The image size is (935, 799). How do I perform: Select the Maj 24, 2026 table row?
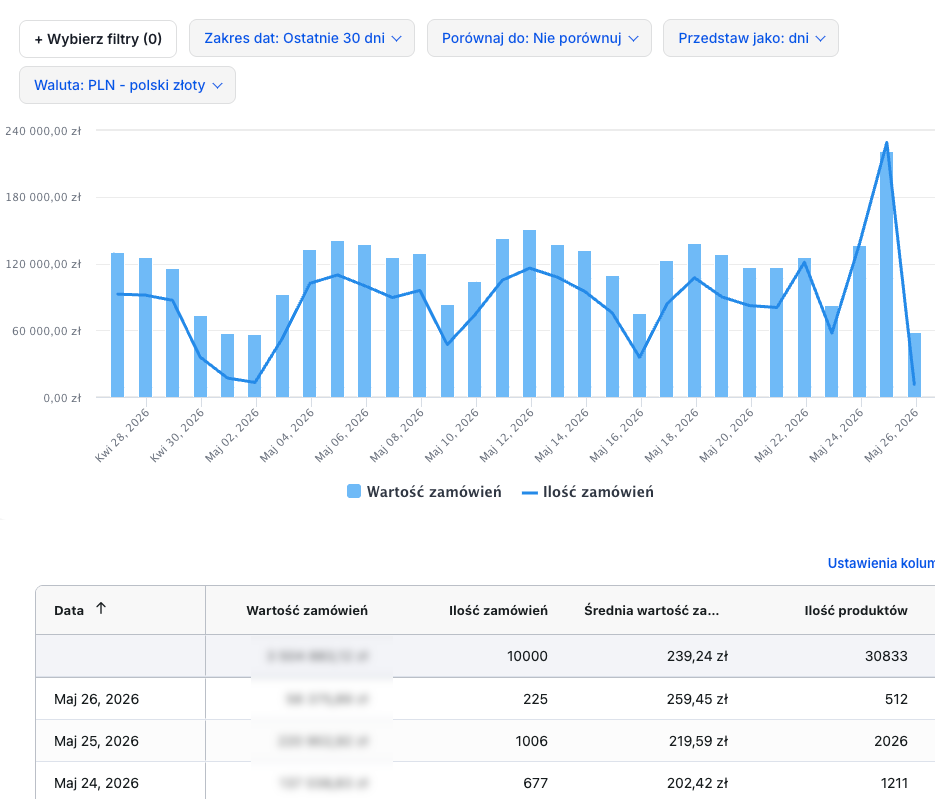[x=485, y=781]
